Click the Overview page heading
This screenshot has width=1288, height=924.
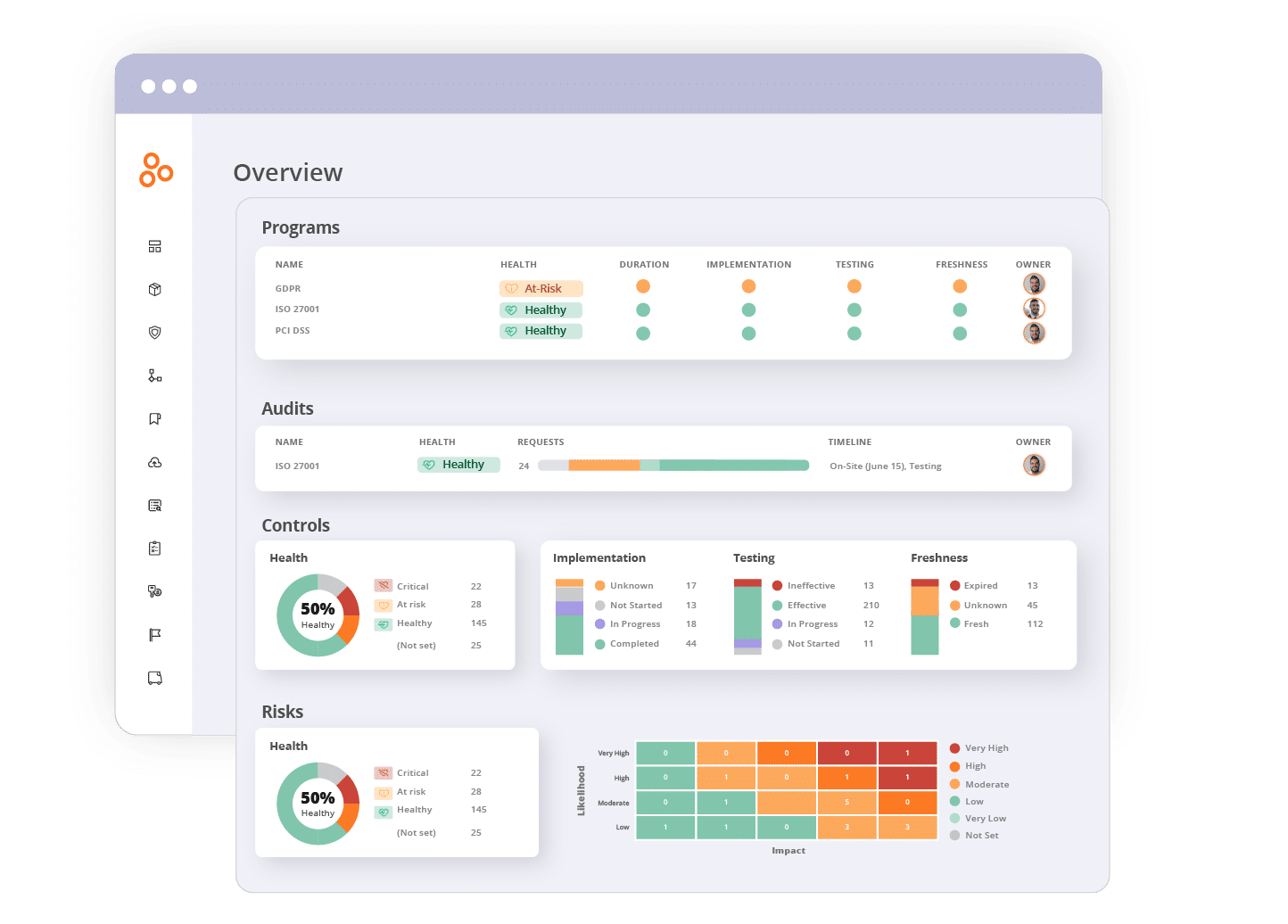[288, 172]
